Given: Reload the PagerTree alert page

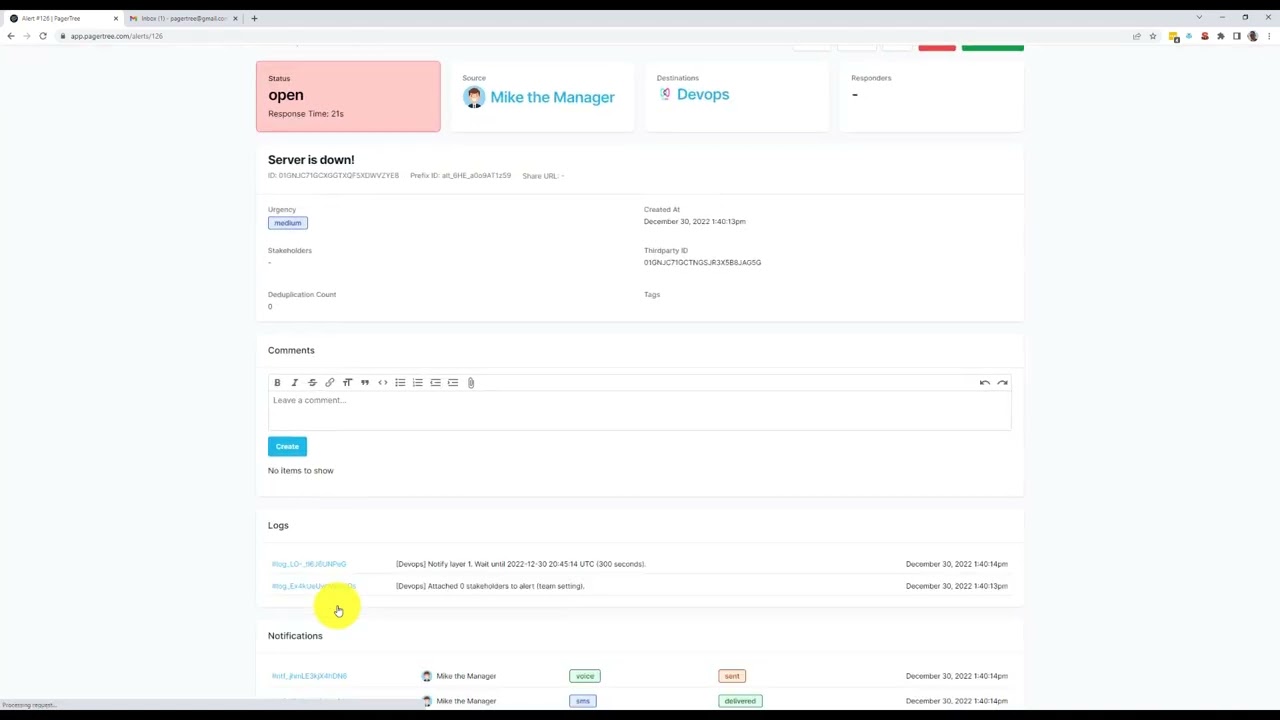Looking at the screenshot, I should click(x=43, y=36).
